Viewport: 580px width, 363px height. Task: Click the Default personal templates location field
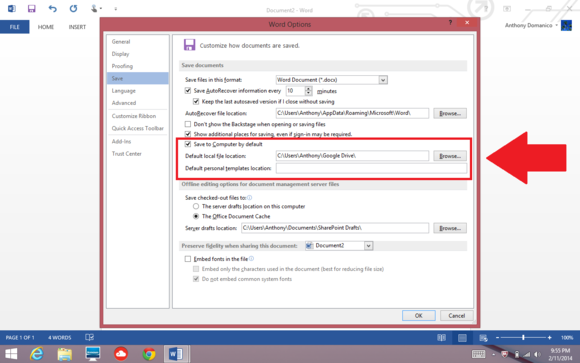click(x=371, y=168)
